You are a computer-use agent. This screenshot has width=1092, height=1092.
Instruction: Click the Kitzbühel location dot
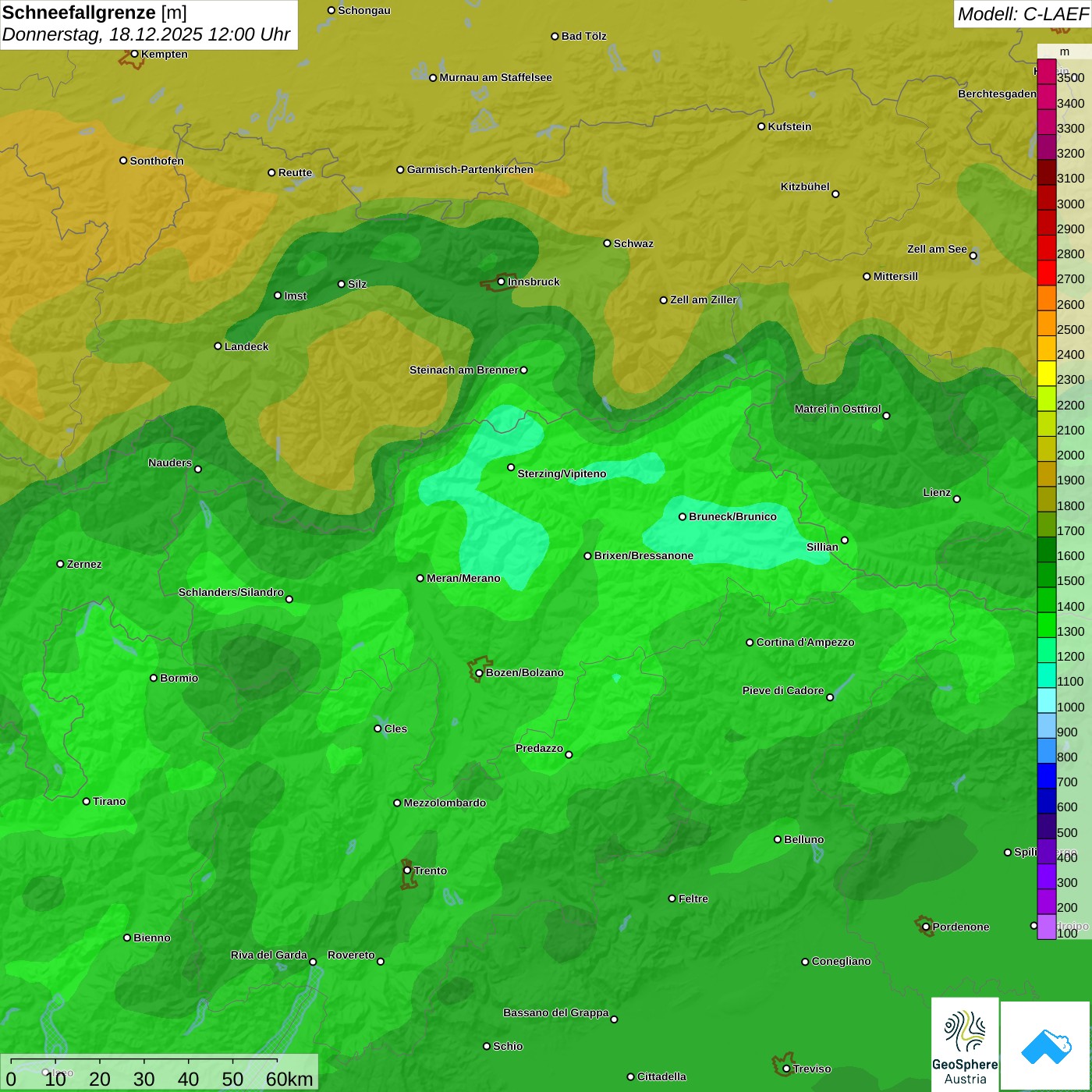pos(835,194)
